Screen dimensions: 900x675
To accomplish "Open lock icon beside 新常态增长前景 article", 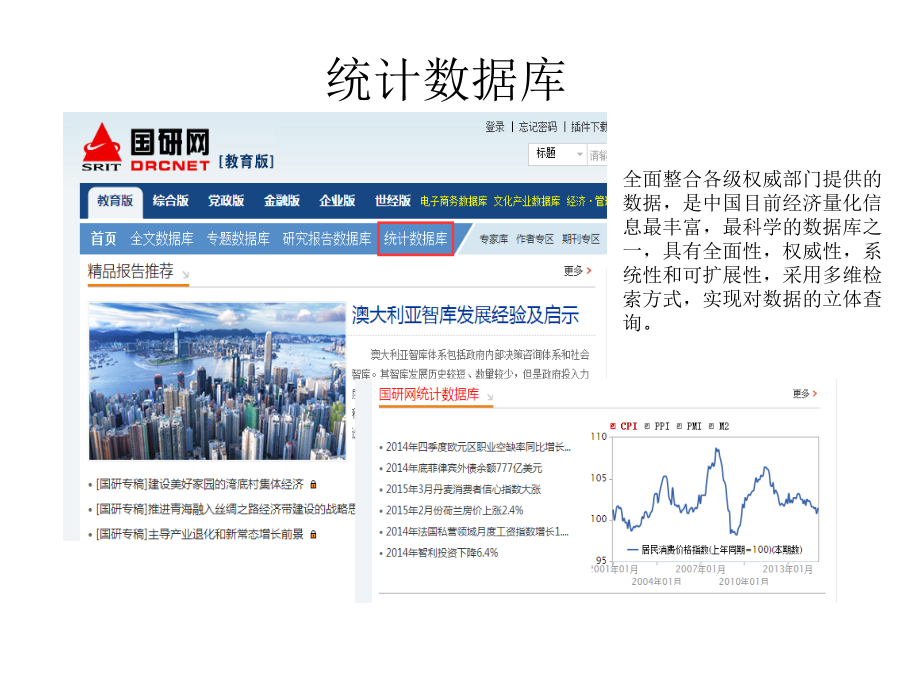I will (313, 534).
